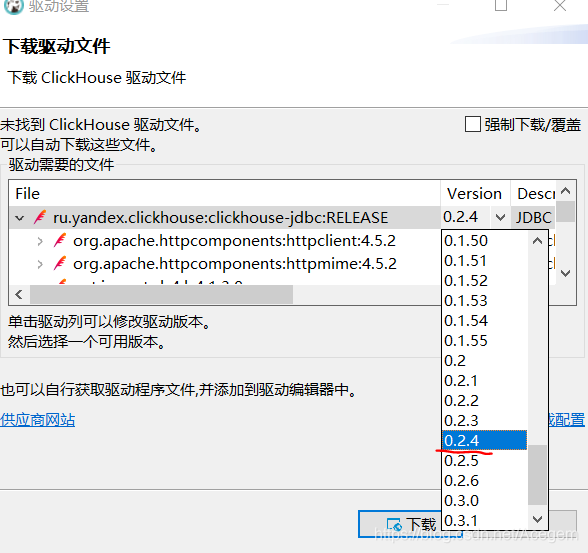Expand the httpmime:4.5.2 dependency row
588x553 pixels.
point(40,264)
